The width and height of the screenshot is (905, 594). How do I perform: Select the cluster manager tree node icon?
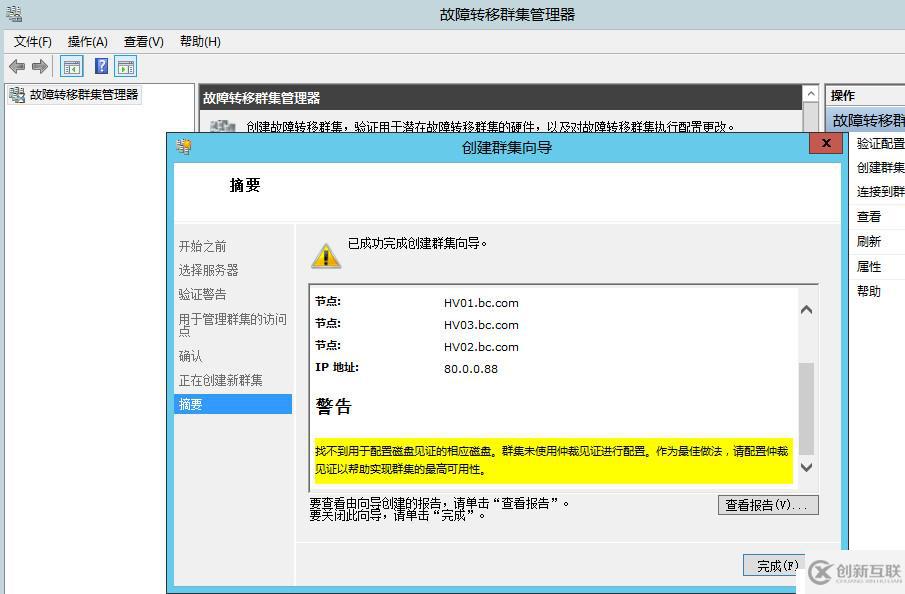click(17, 95)
